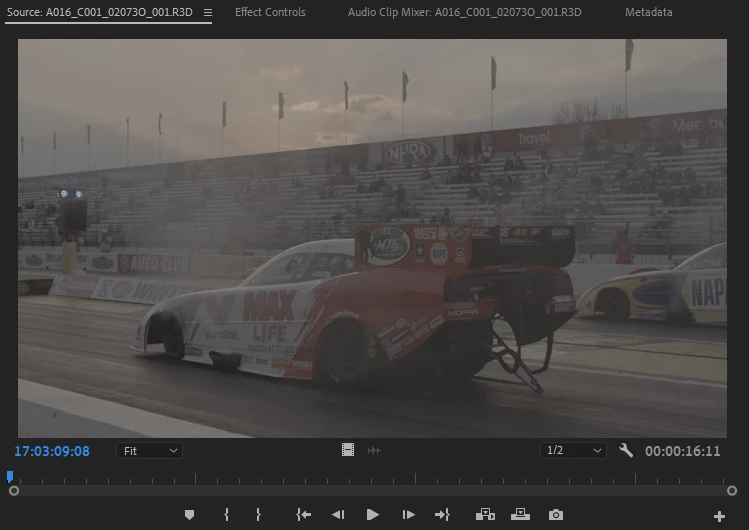Click the Drag Video Only filmstrip icon
The image size is (749, 530).
click(x=348, y=450)
